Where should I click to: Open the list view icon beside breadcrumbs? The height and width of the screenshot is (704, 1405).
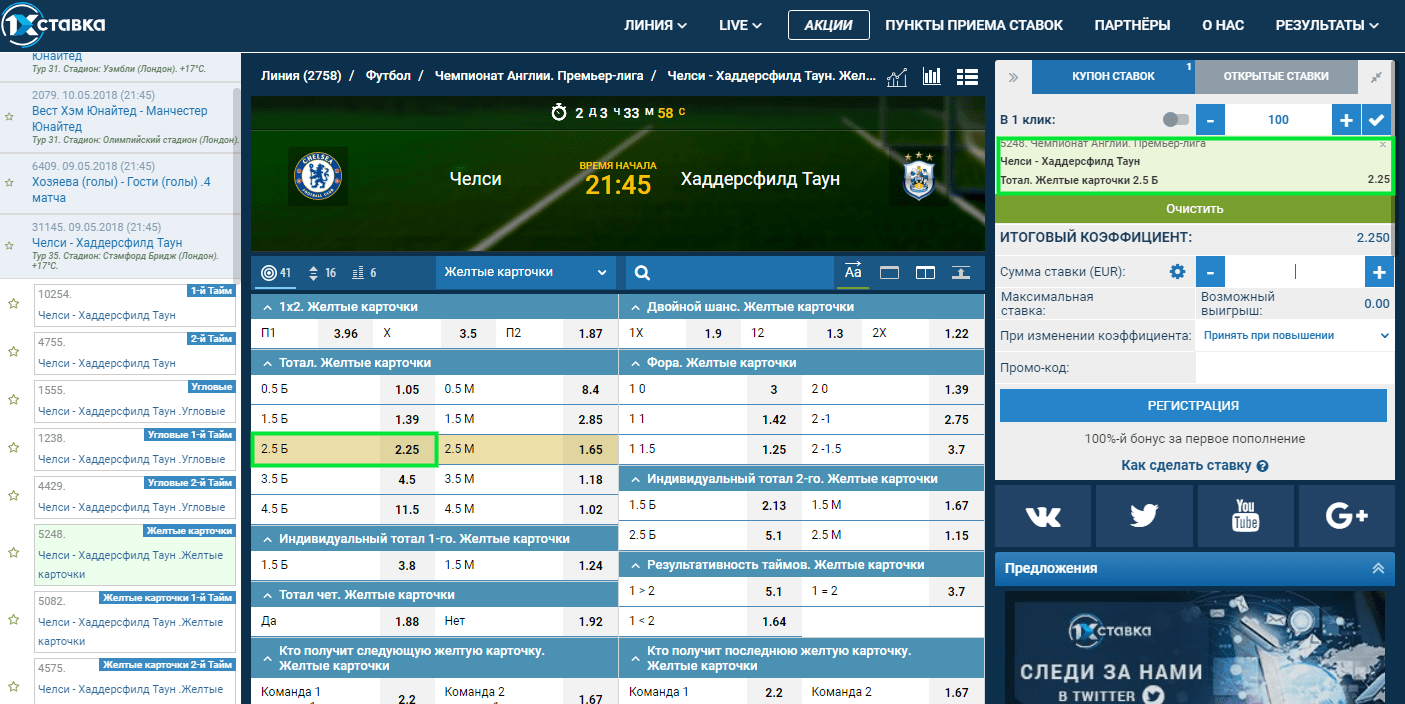coord(966,77)
